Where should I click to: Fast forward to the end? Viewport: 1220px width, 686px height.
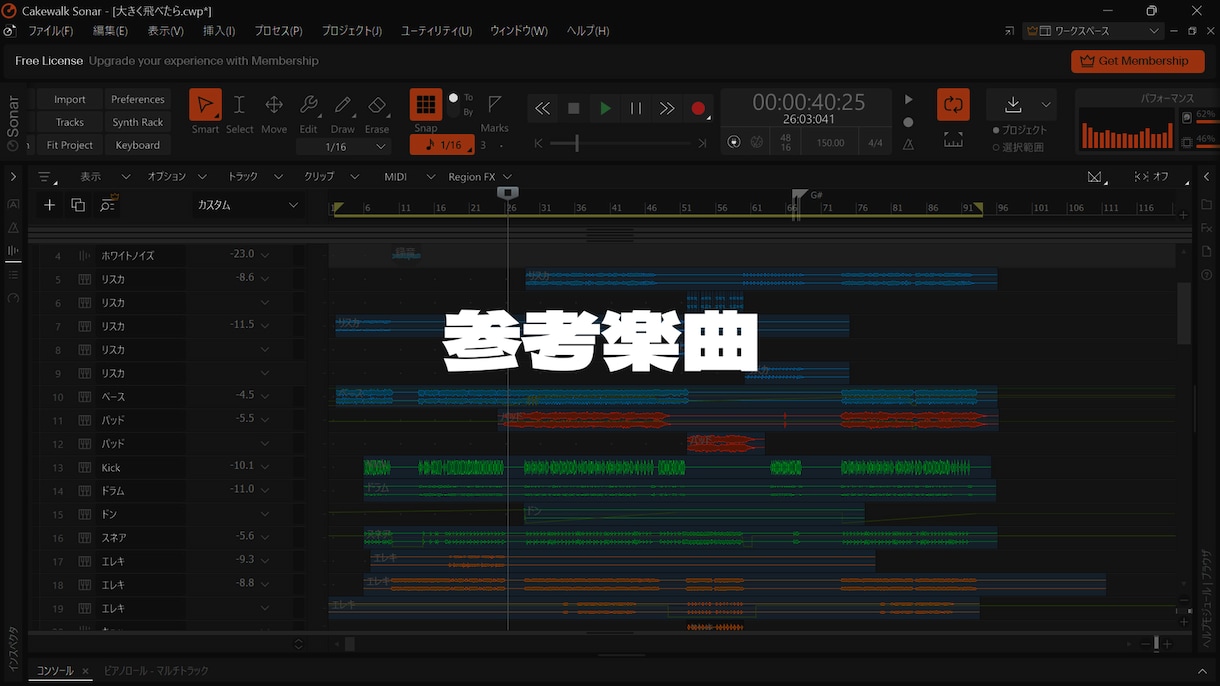point(667,108)
